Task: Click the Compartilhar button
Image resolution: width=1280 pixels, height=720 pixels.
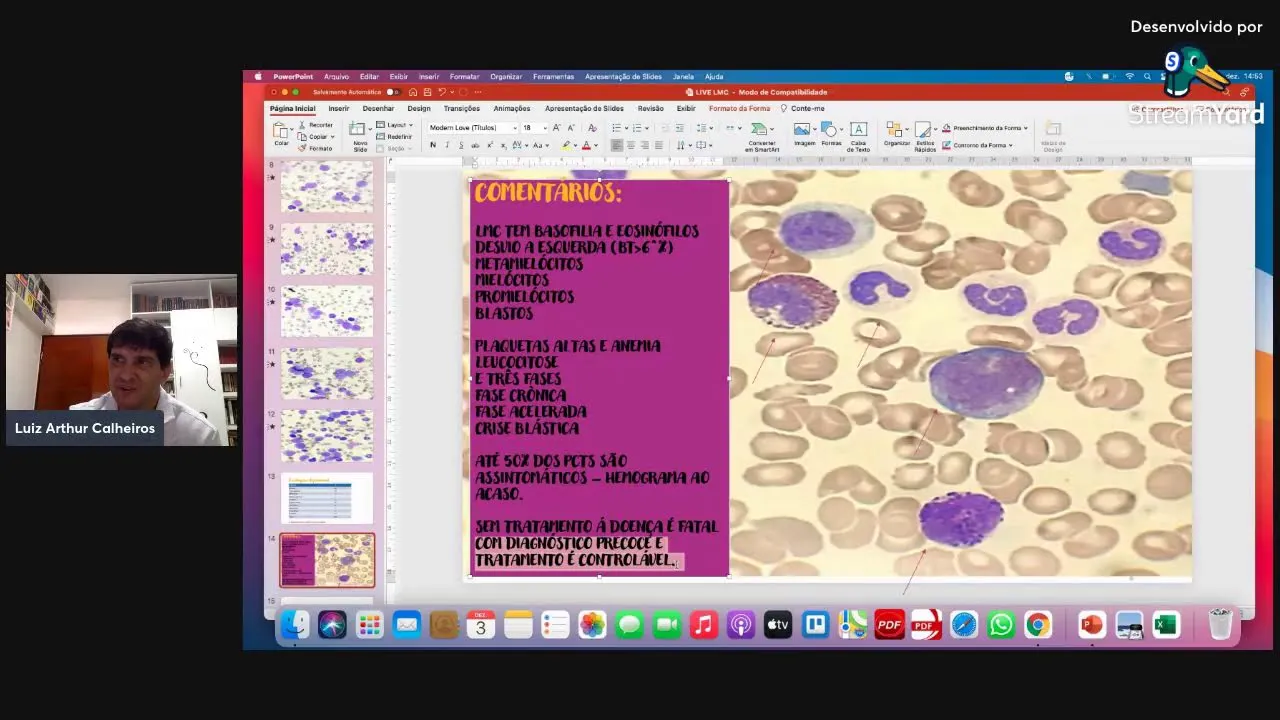Action: [x=1158, y=109]
